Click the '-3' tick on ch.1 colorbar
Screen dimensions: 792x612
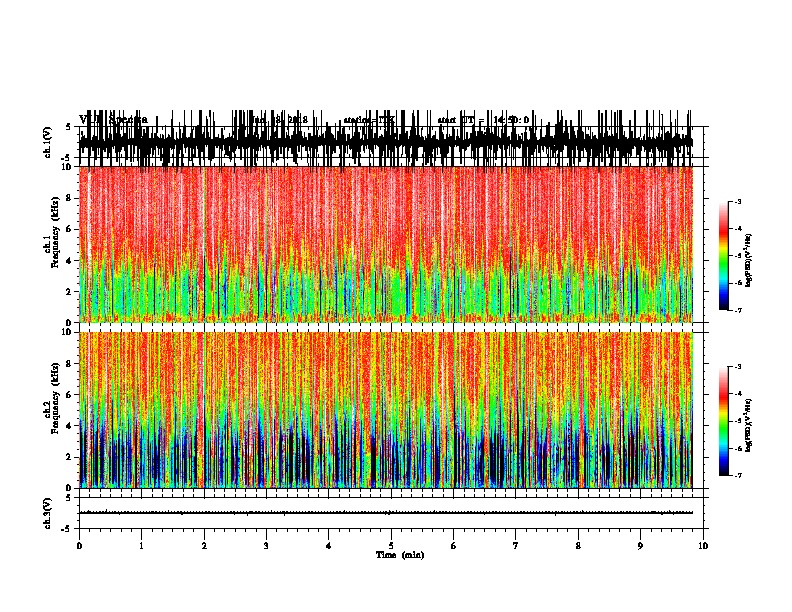coord(737,202)
